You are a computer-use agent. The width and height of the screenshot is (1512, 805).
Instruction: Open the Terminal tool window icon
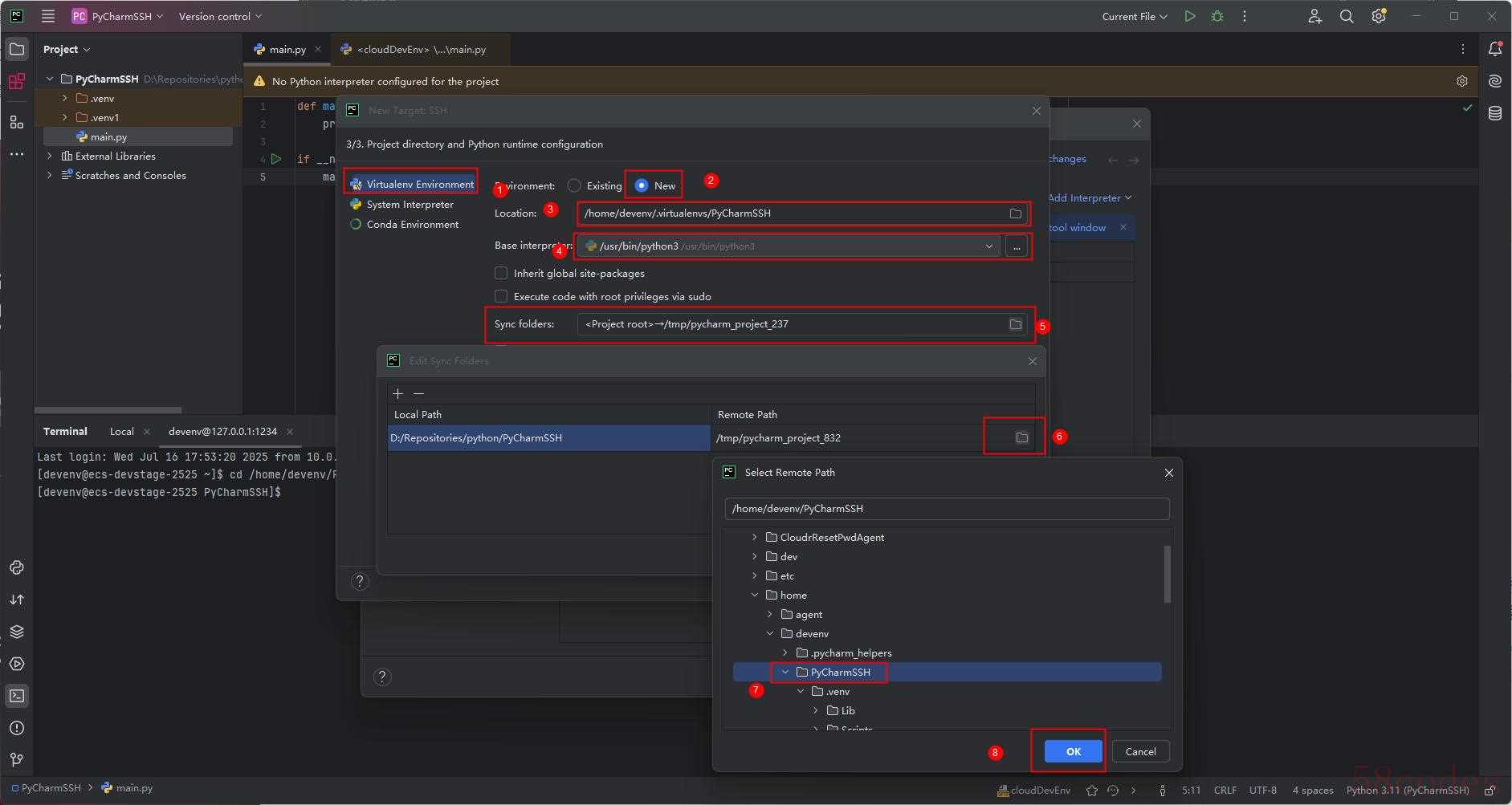pos(16,696)
